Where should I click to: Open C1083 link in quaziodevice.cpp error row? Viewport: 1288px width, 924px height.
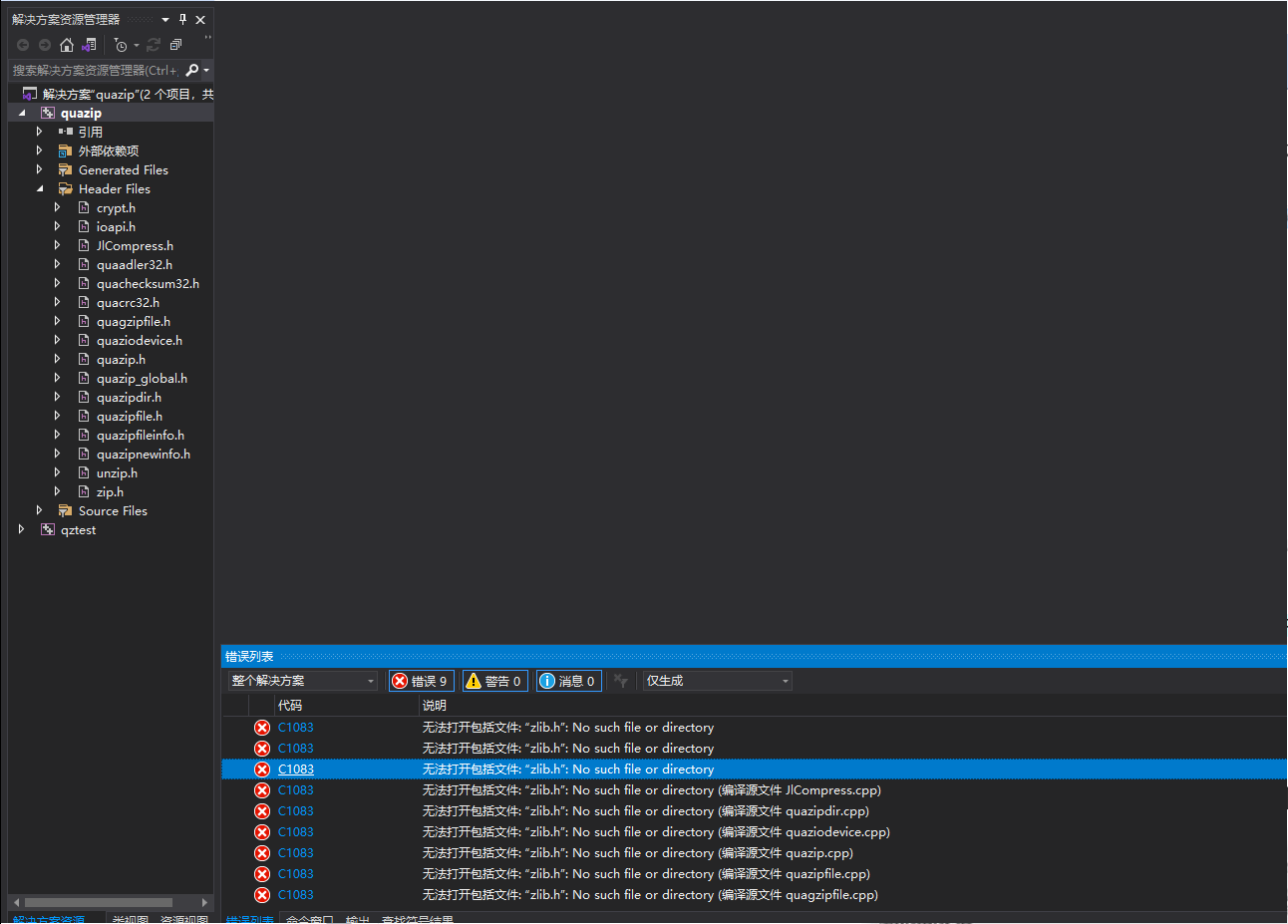coord(296,831)
